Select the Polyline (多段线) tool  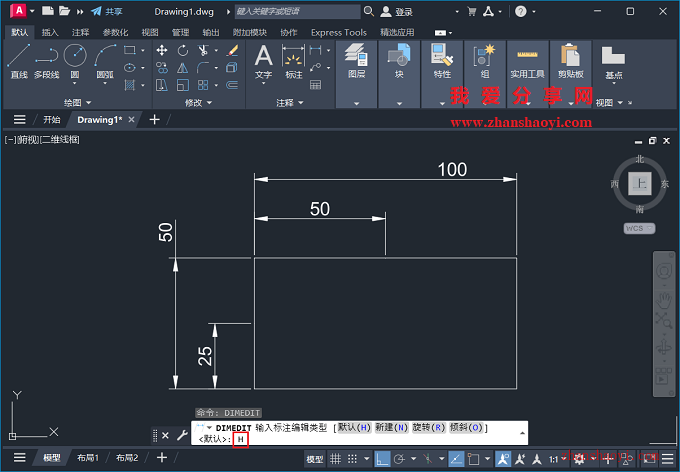(x=46, y=61)
